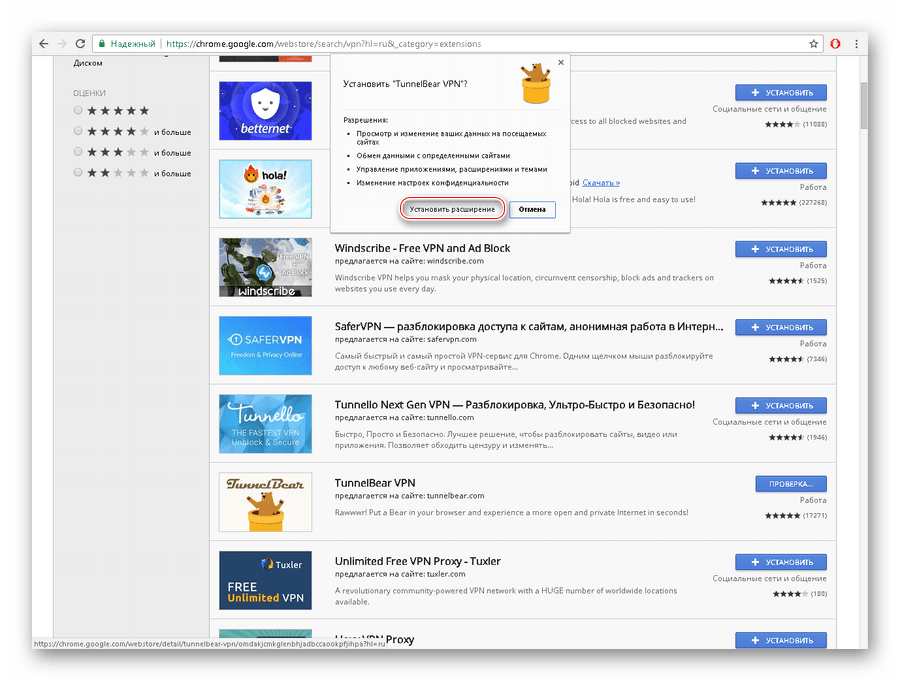Open the Chrome three-dot menu
This screenshot has width=900, height=681.
(857, 44)
